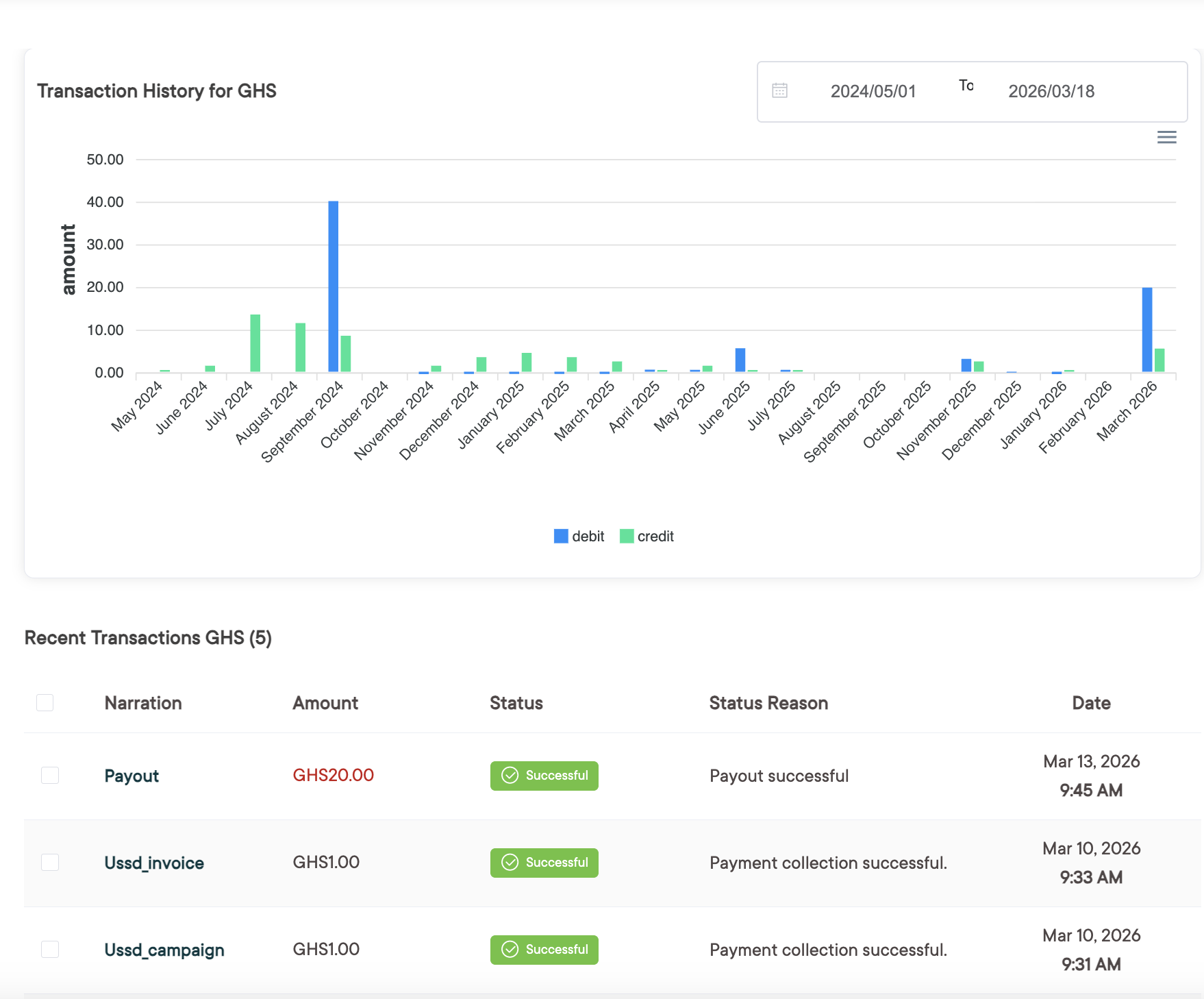Check the Ussd_campaign row checkbox
This screenshot has height=999, width=1204.
[x=50, y=950]
